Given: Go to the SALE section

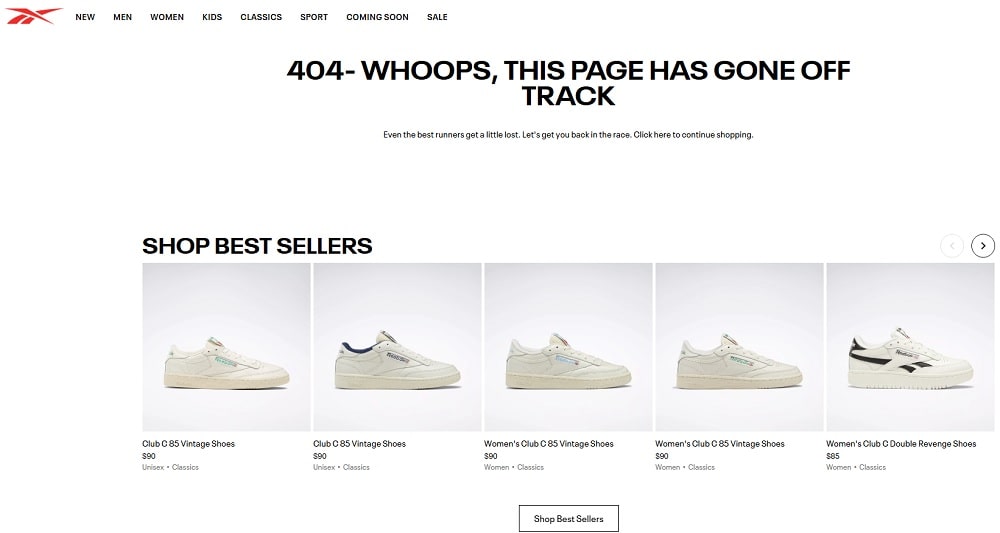Looking at the screenshot, I should click(437, 17).
